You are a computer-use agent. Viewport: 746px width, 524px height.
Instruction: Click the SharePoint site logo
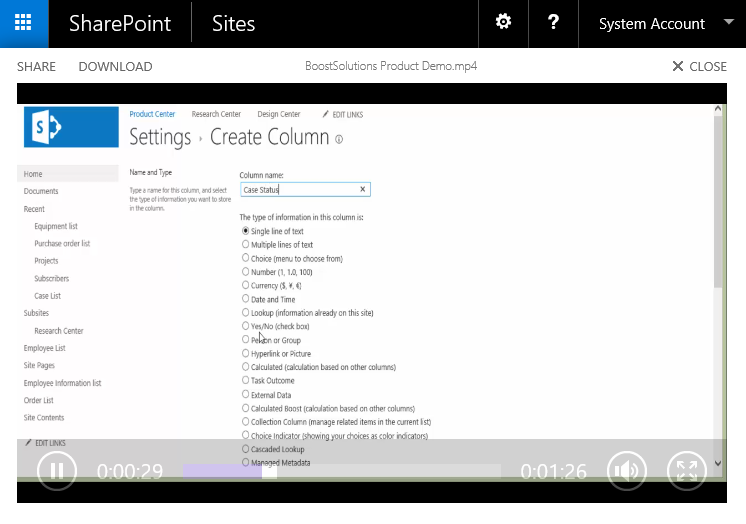(x=71, y=127)
